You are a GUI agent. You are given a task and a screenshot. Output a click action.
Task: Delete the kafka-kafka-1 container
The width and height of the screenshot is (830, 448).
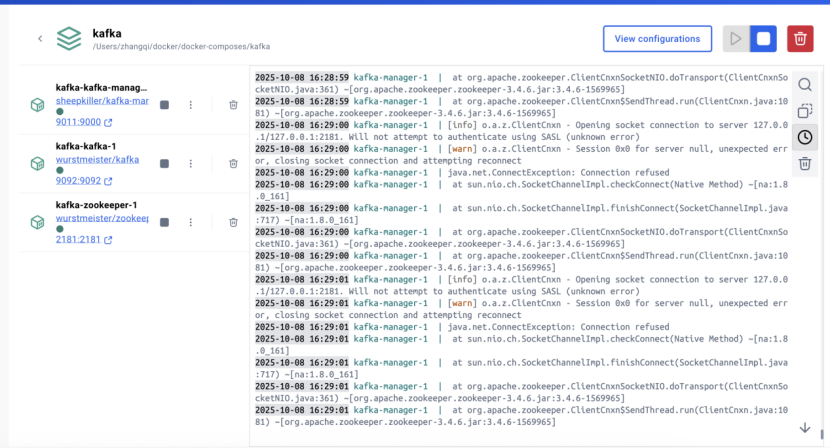pyautogui.click(x=233, y=164)
